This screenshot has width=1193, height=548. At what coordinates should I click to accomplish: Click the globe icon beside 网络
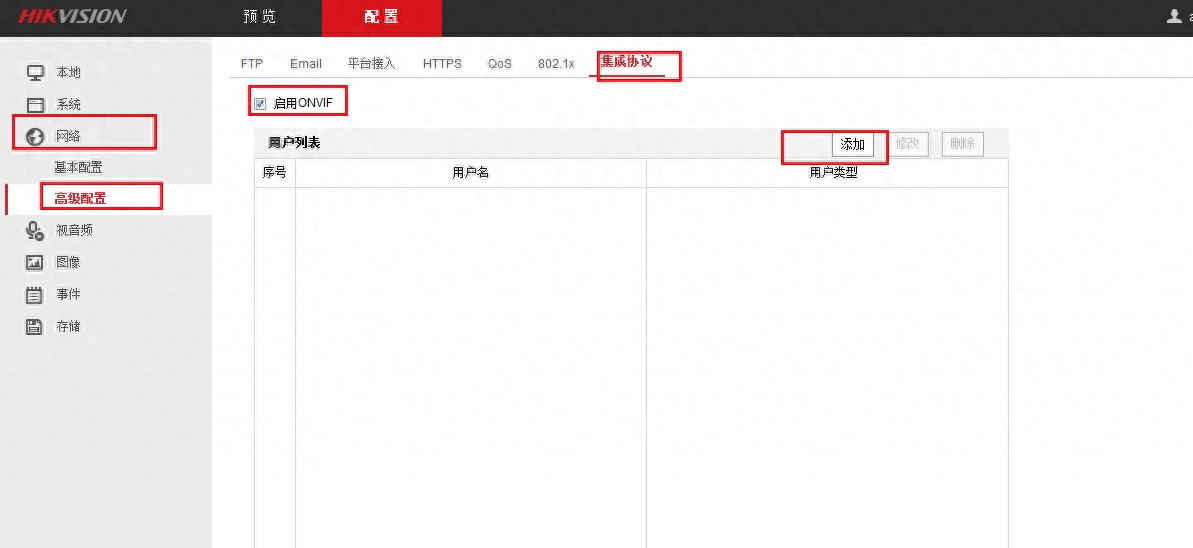[x=35, y=136]
